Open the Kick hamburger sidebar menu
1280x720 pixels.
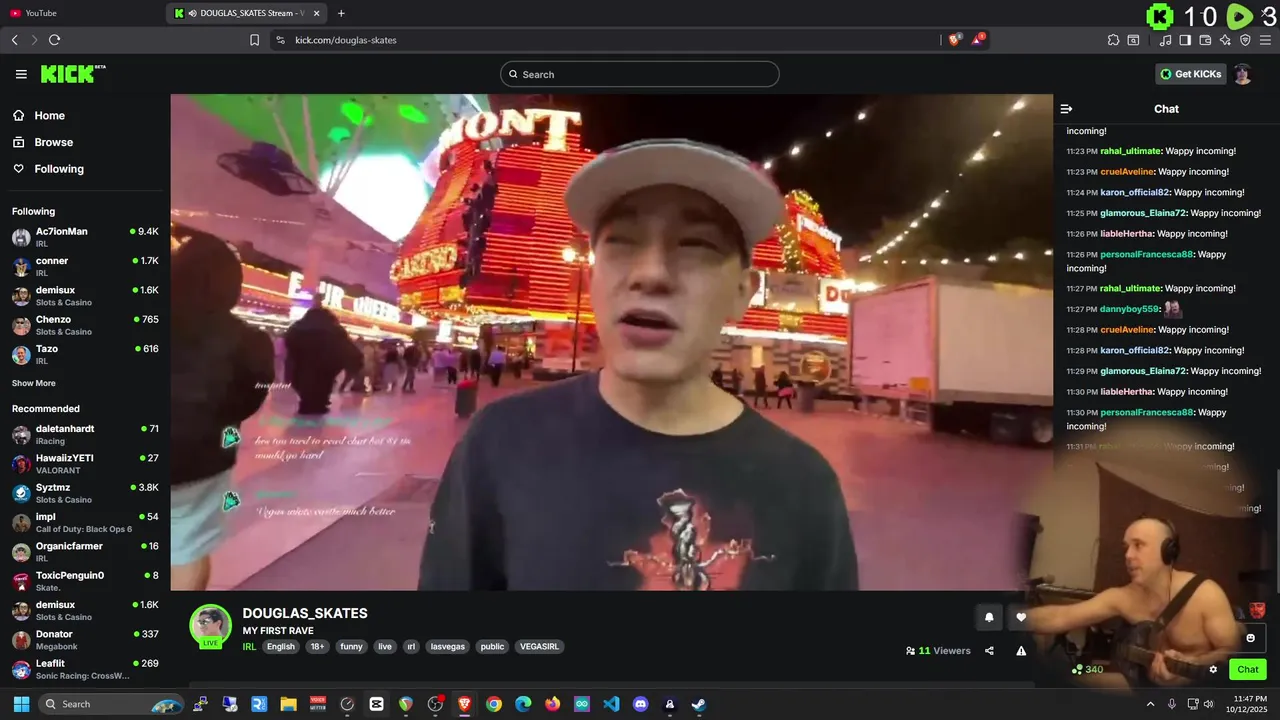point(21,74)
